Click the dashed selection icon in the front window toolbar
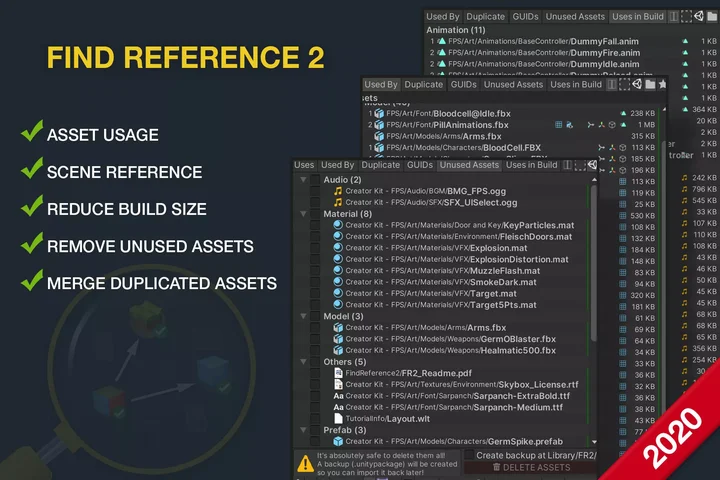 [x=580, y=165]
